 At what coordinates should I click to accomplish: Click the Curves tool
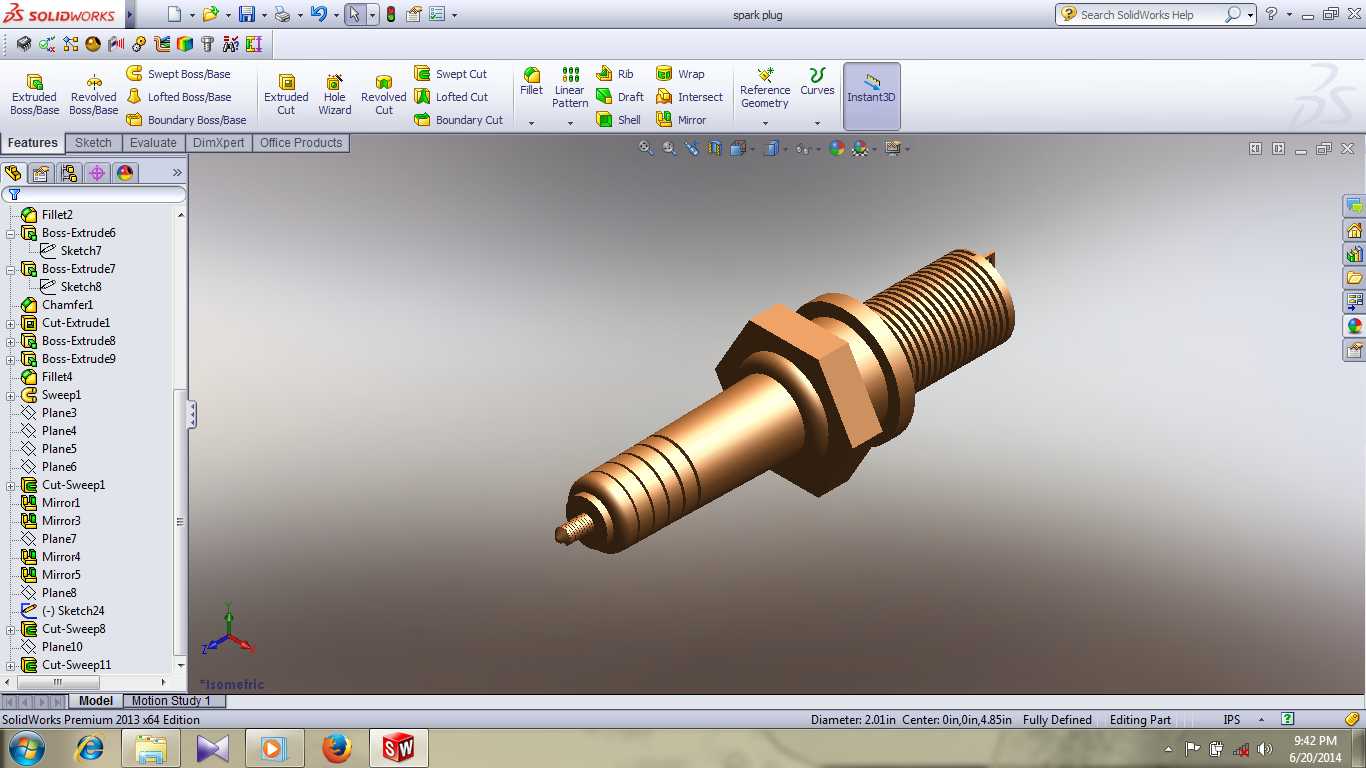[817, 82]
